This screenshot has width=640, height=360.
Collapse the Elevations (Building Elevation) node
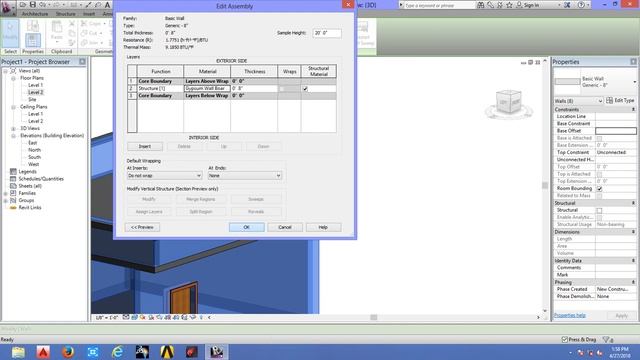pos(13,136)
